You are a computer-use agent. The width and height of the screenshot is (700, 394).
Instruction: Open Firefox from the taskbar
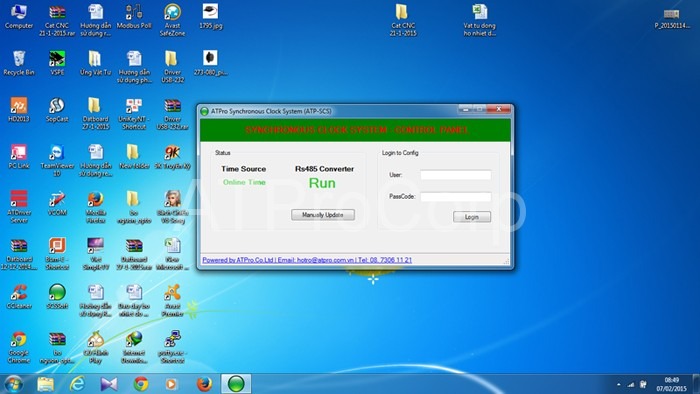point(204,384)
